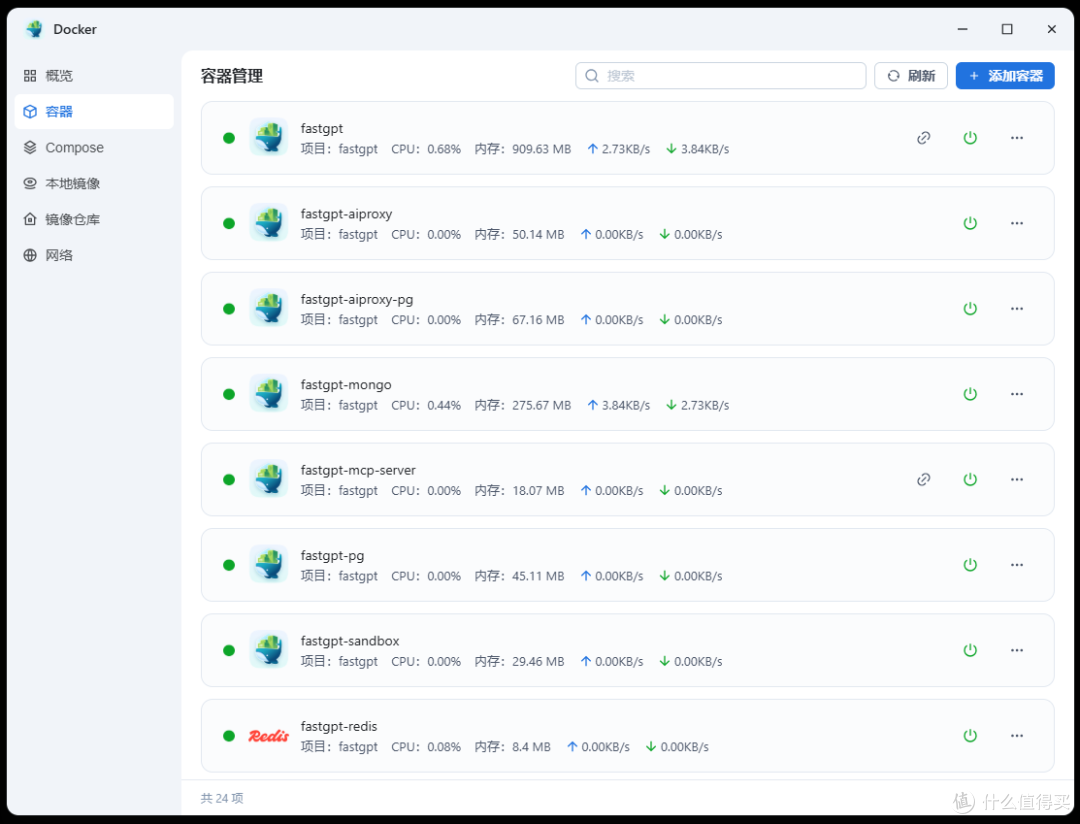This screenshot has height=824, width=1080.
Task: Open more options menu for fastgpt-pg
Action: (x=1017, y=565)
